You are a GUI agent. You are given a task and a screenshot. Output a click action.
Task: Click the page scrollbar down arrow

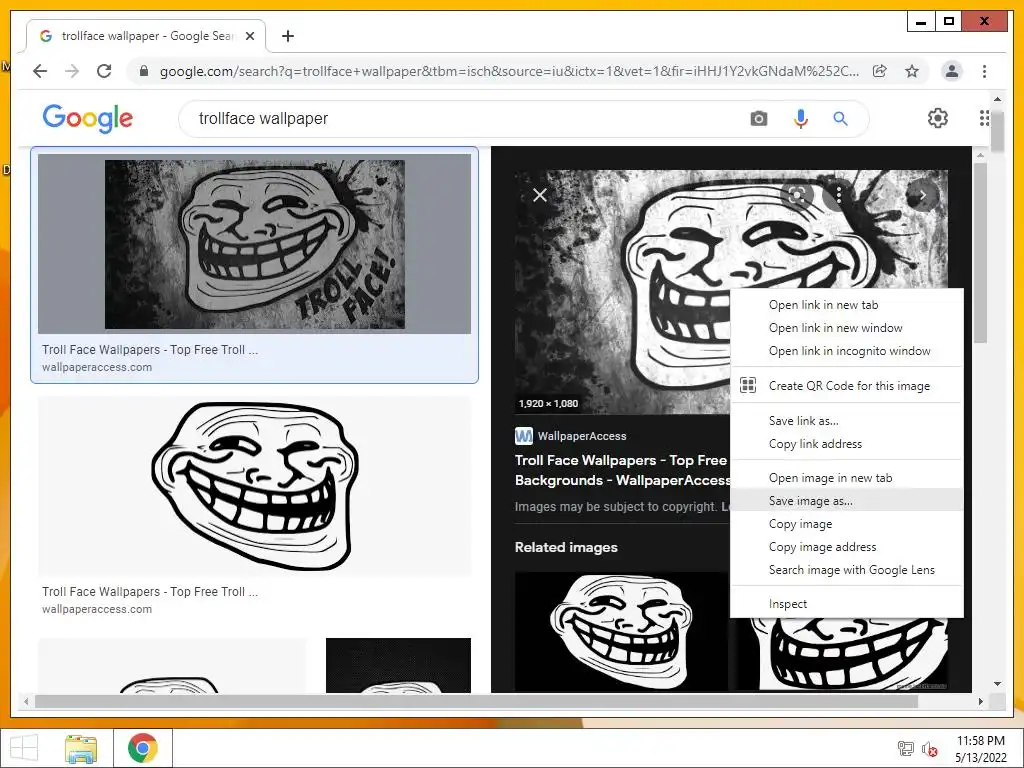pyautogui.click(x=997, y=684)
